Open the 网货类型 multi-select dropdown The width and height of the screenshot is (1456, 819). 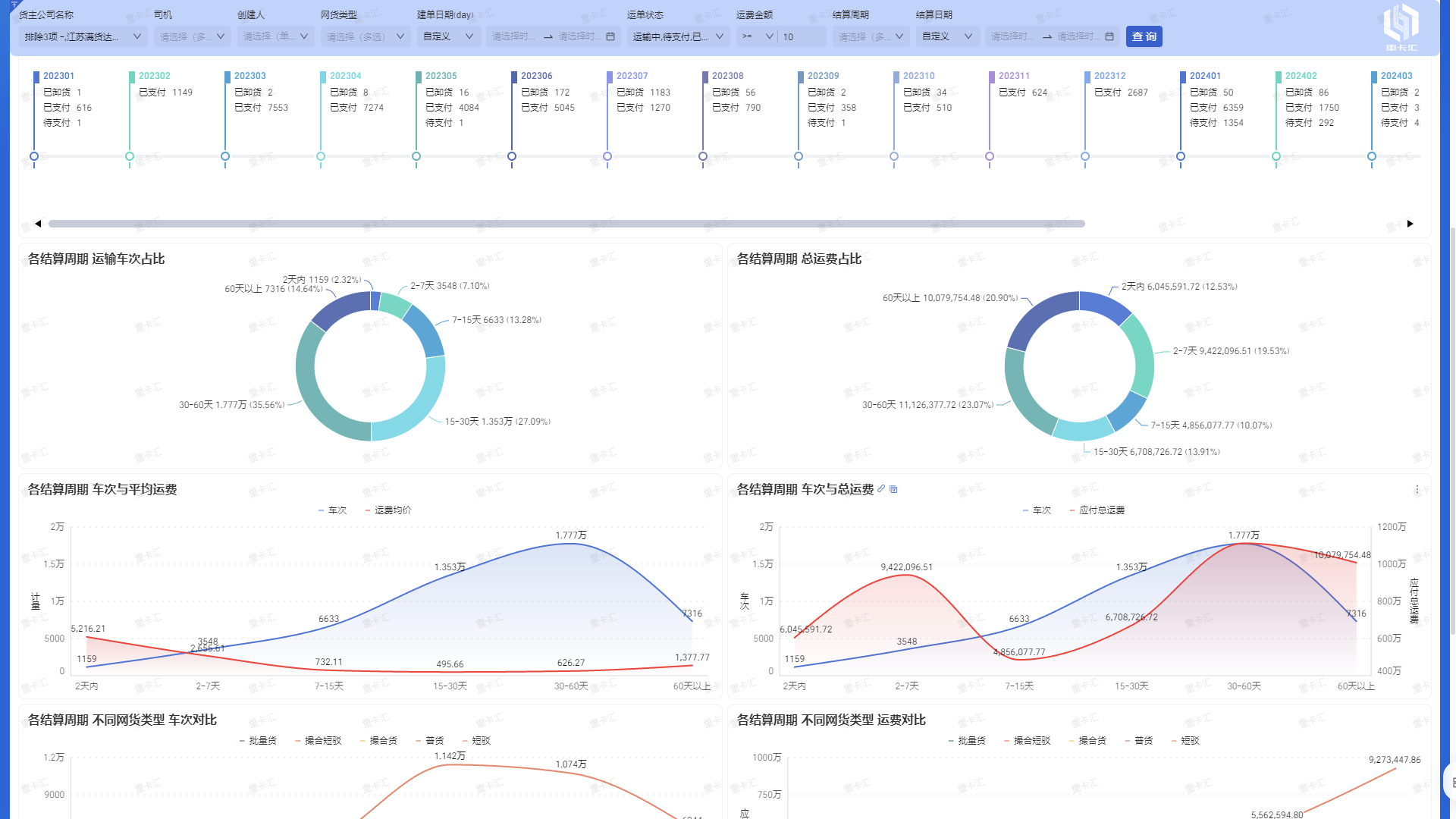click(x=366, y=36)
